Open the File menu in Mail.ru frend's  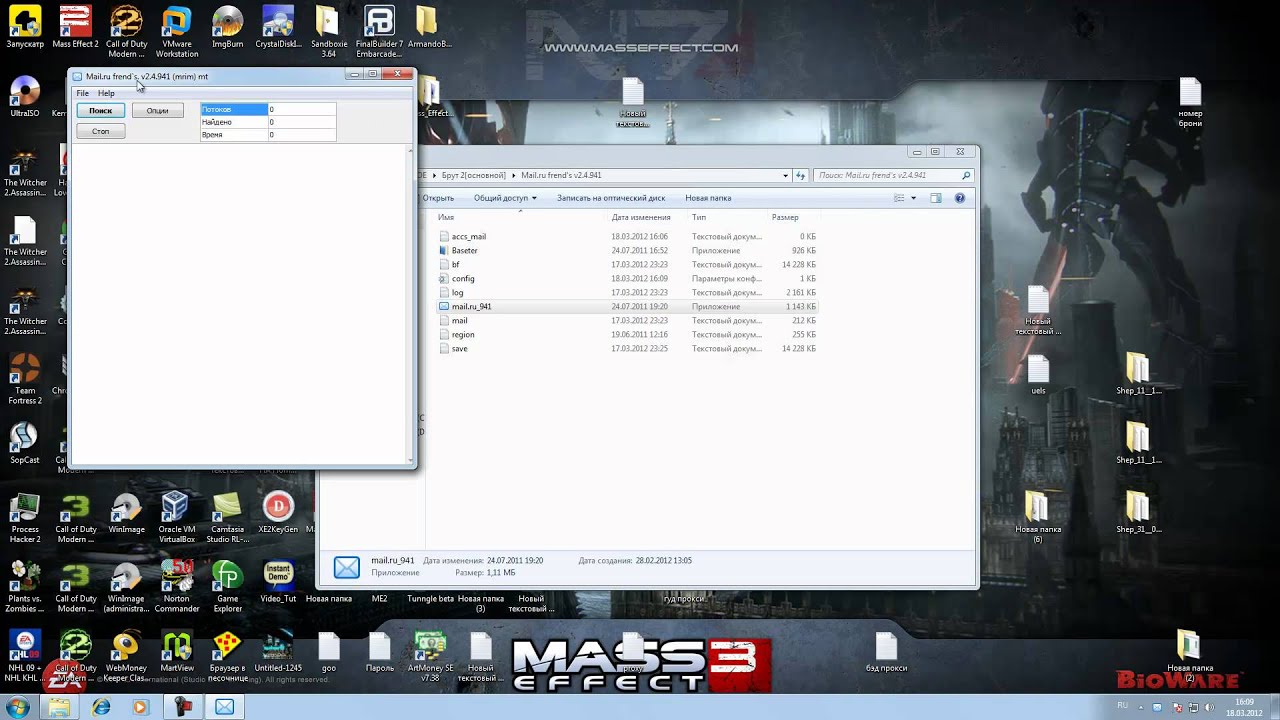(x=83, y=93)
